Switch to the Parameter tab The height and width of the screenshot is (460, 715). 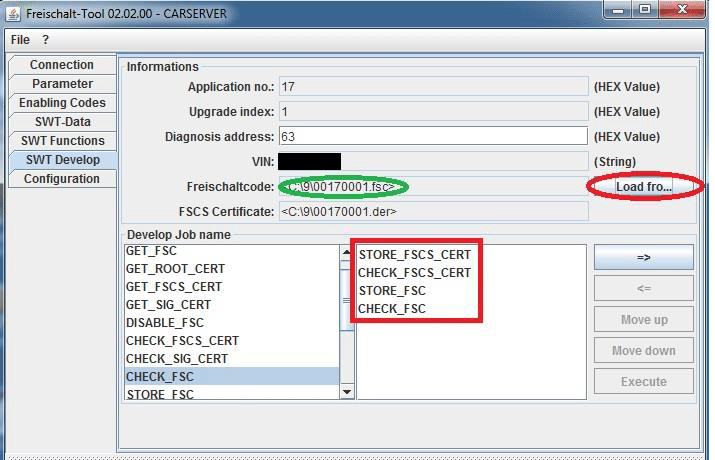coord(61,84)
